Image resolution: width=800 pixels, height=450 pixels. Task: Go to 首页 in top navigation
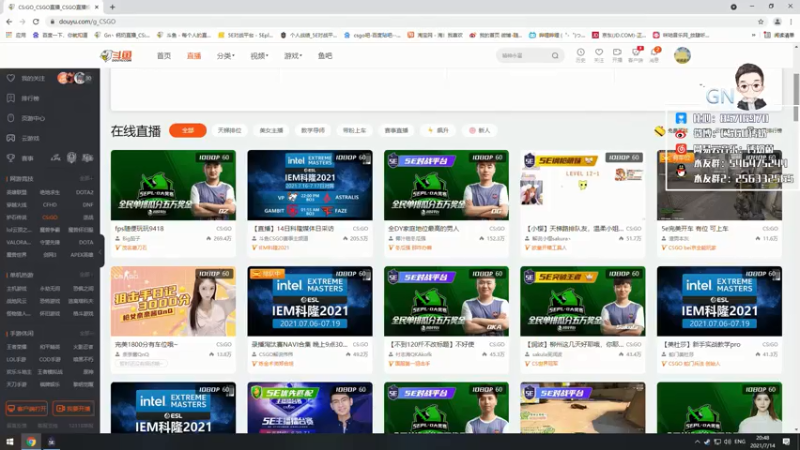tap(164, 56)
